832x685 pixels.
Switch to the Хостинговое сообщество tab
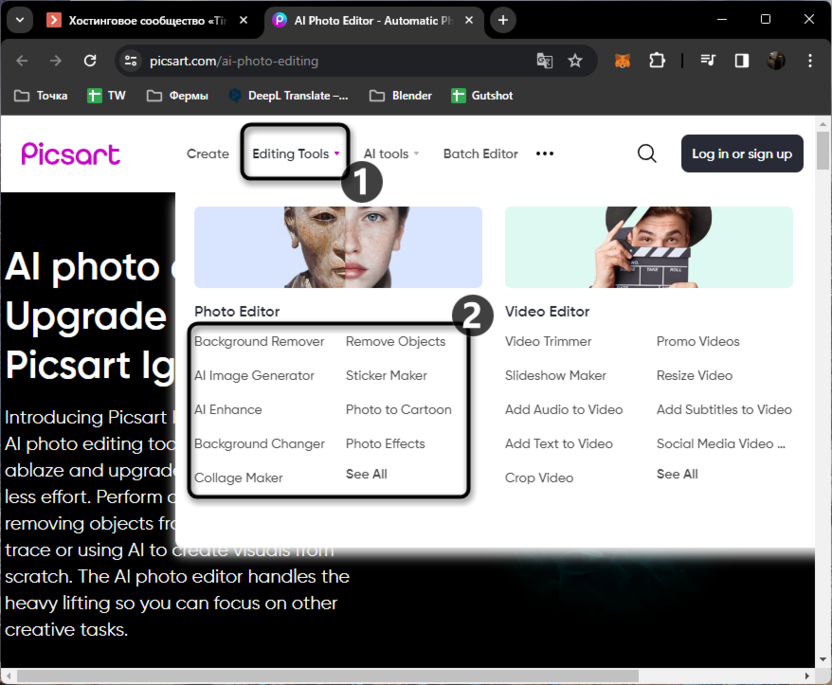tap(140, 20)
